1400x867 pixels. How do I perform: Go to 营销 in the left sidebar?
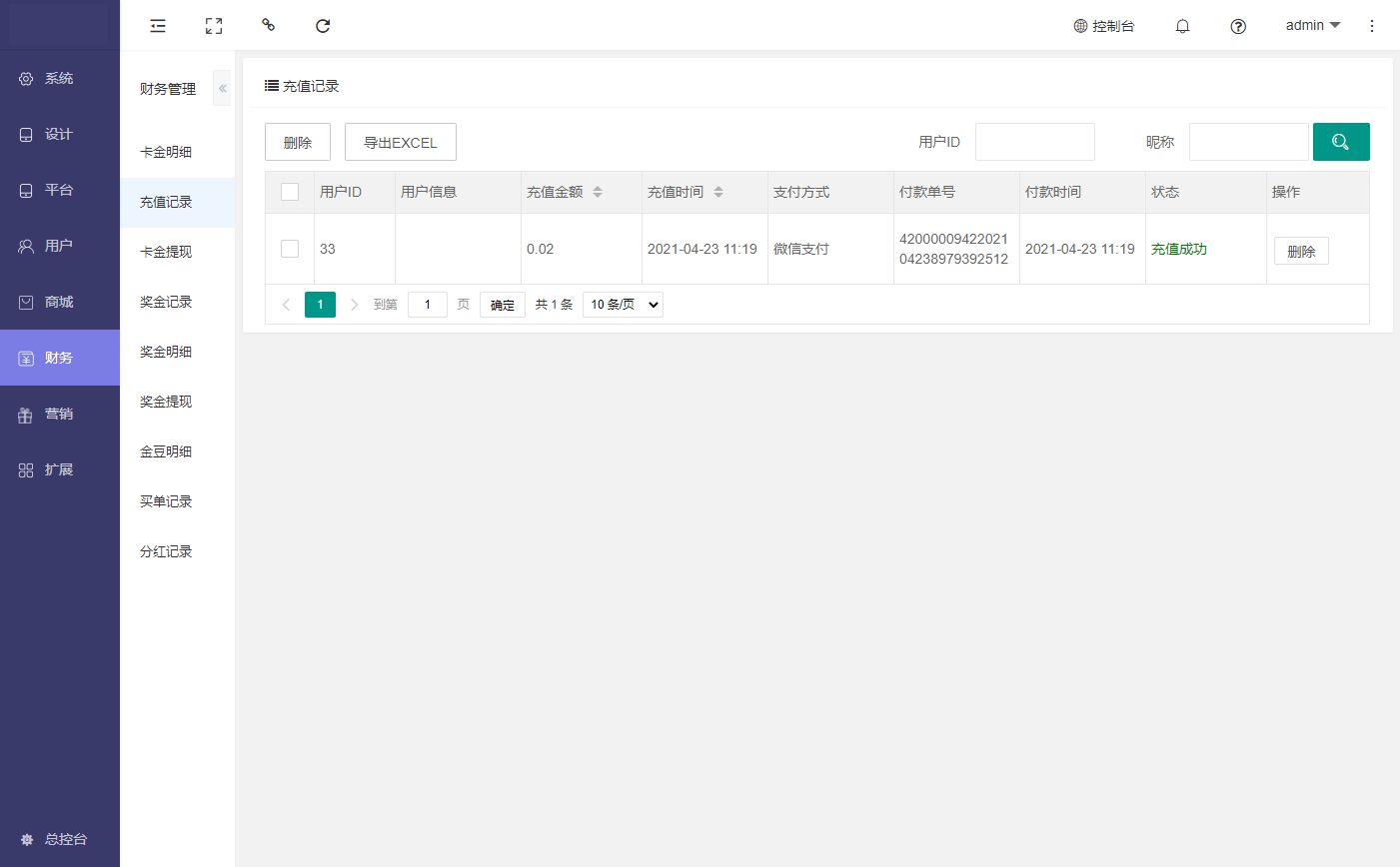click(58, 414)
